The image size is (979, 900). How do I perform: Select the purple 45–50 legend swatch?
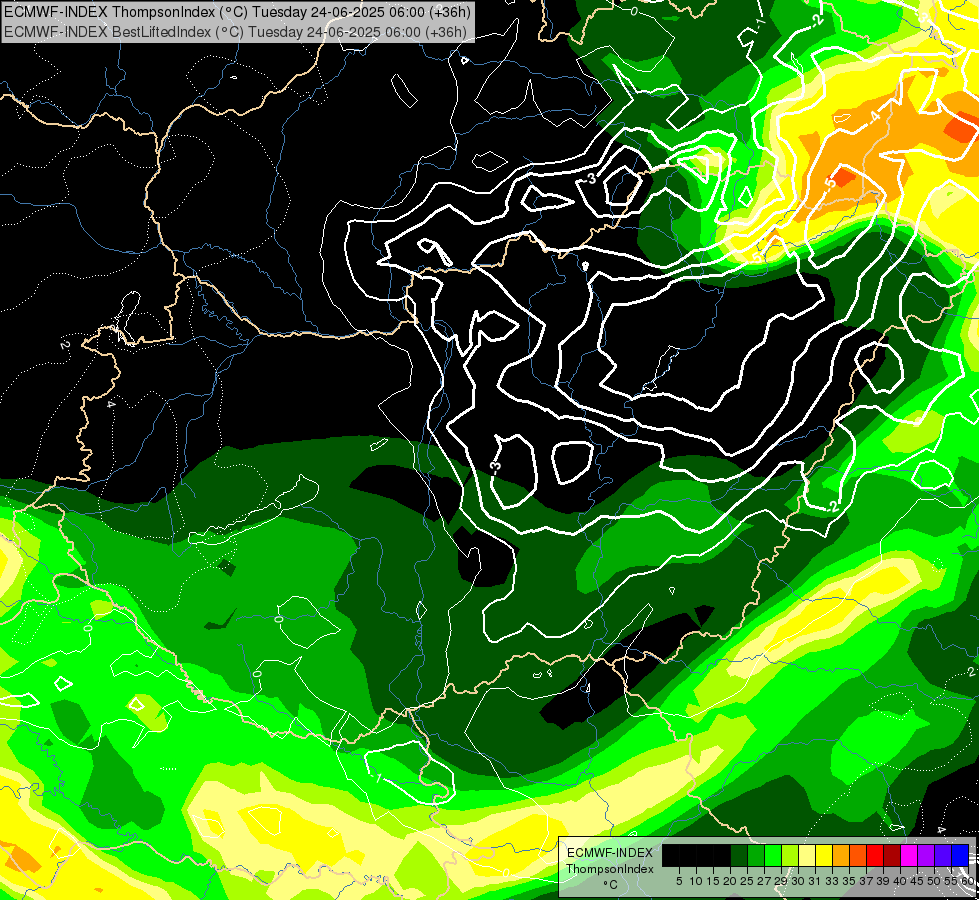[926, 855]
